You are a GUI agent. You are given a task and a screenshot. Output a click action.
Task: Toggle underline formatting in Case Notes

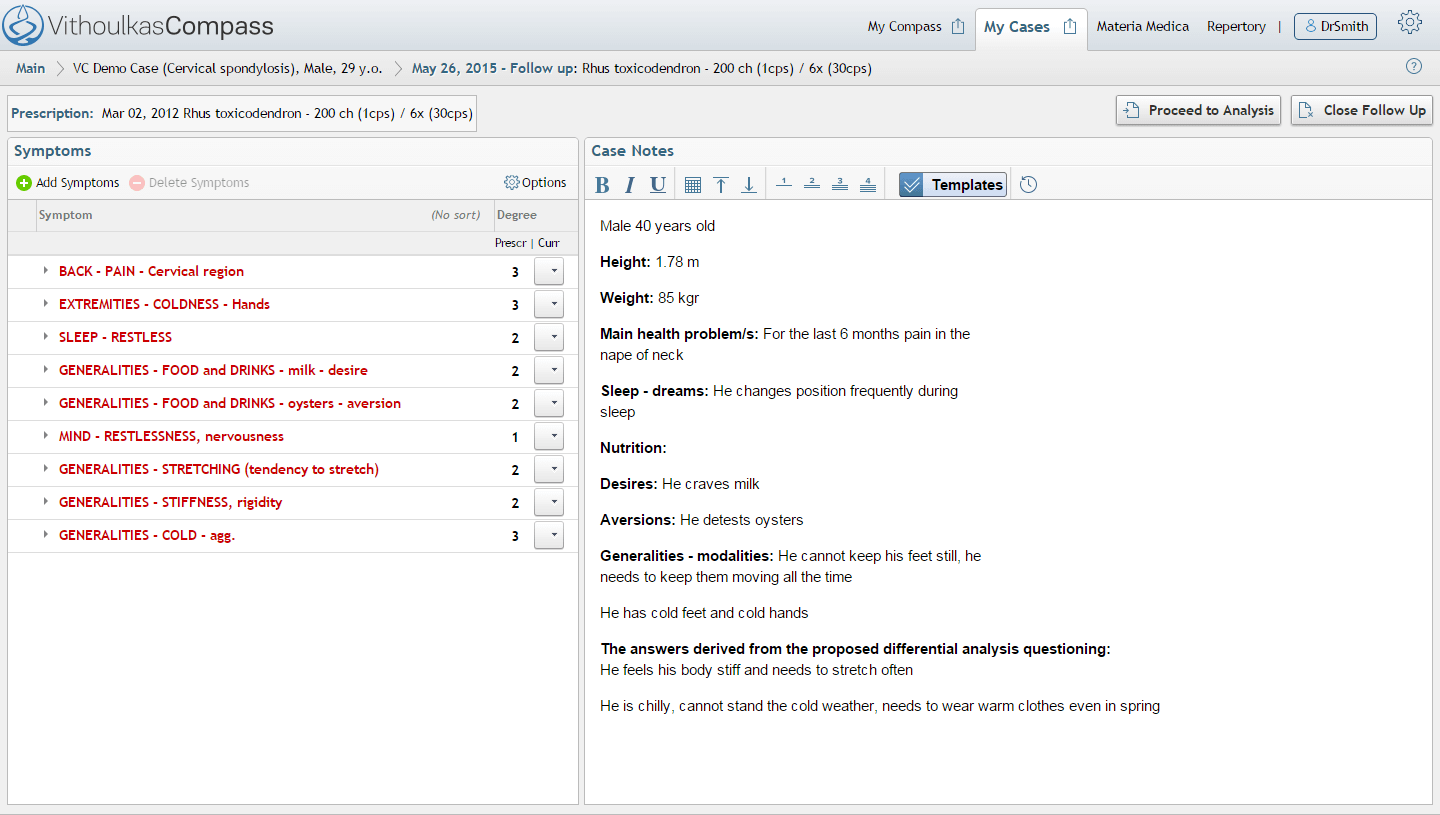point(657,185)
